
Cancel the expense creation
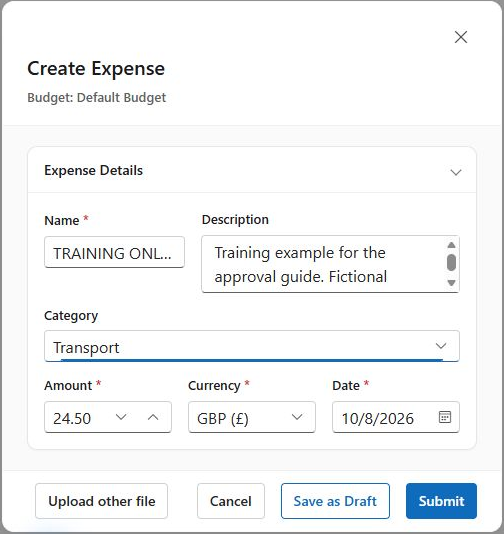pos(231,501)
